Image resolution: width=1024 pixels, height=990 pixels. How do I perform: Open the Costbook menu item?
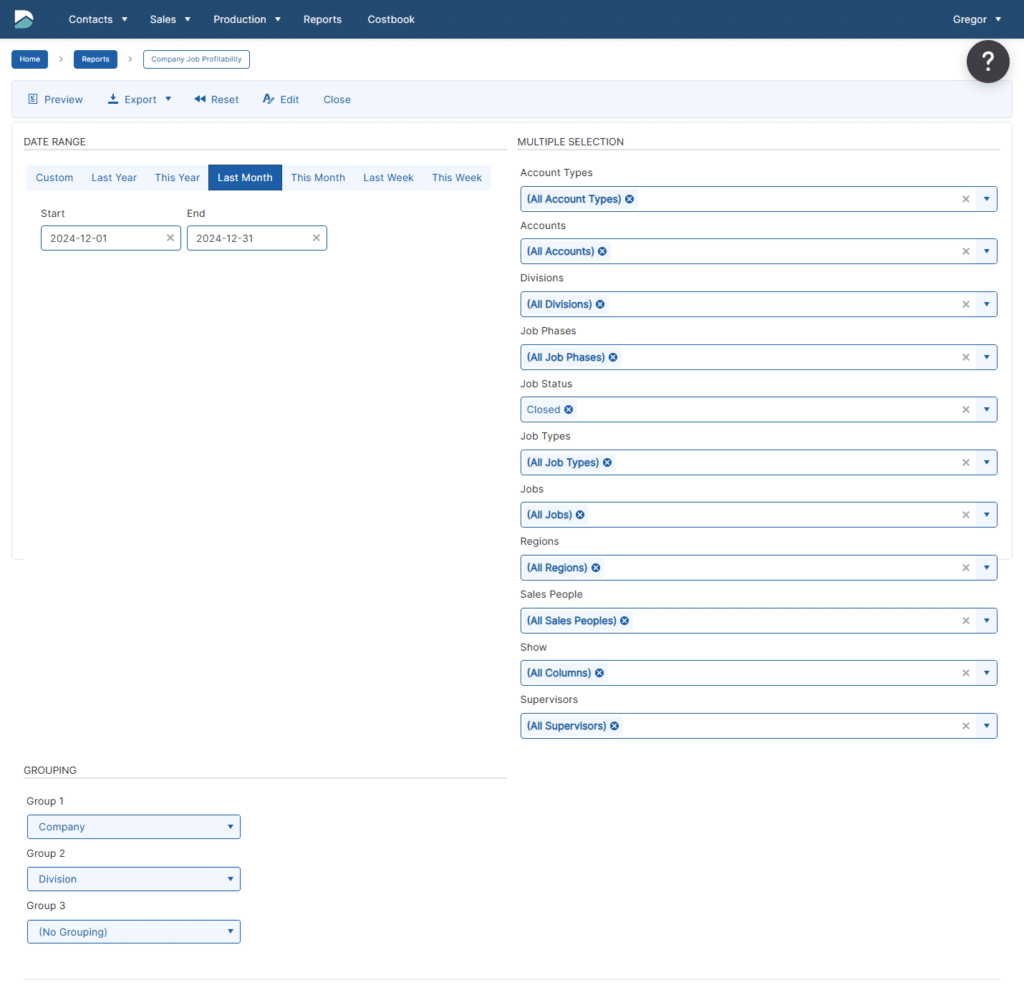(x=391, y=19)
